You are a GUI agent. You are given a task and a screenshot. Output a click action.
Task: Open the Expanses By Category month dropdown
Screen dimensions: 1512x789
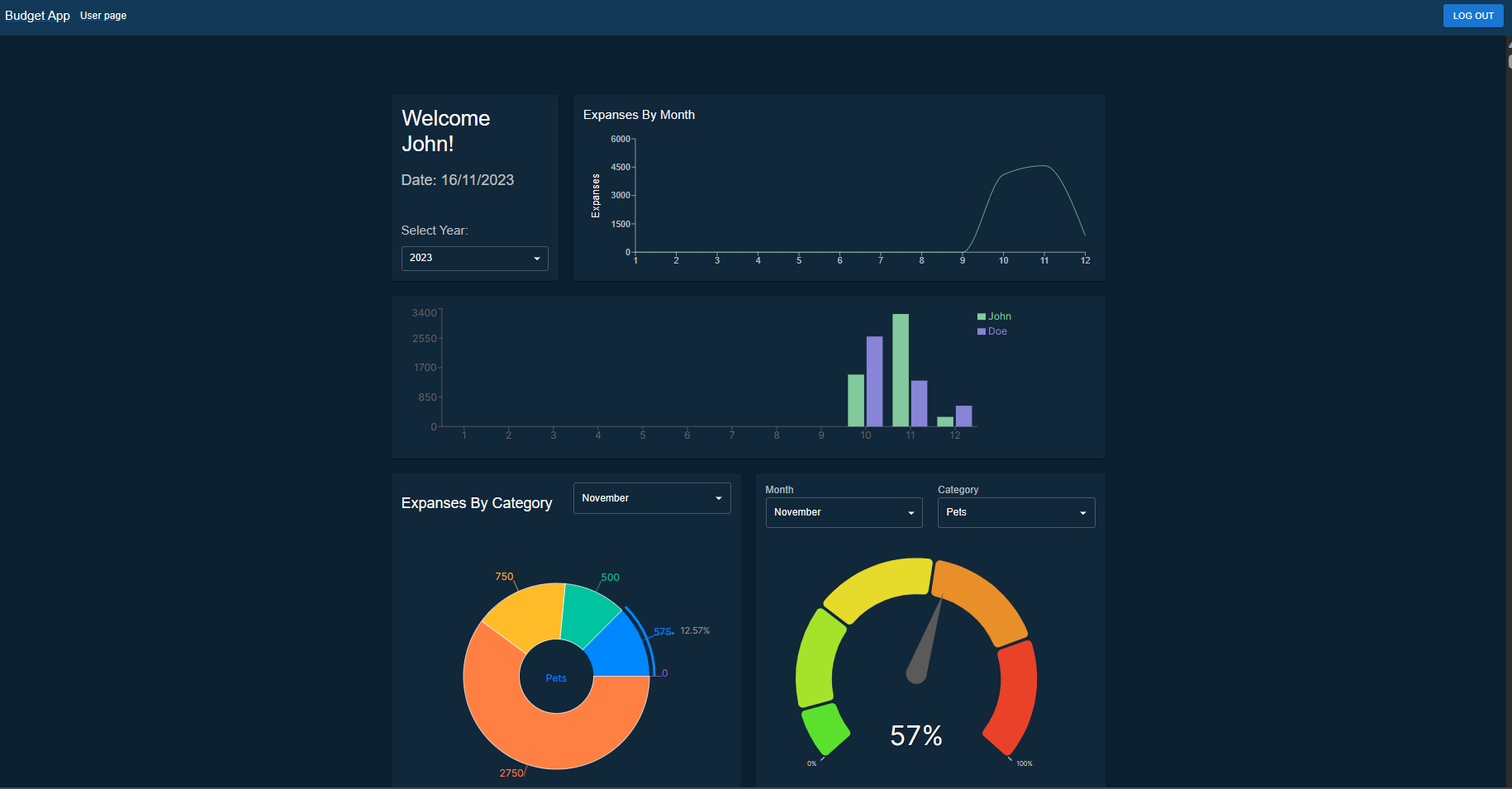point(652,498)
